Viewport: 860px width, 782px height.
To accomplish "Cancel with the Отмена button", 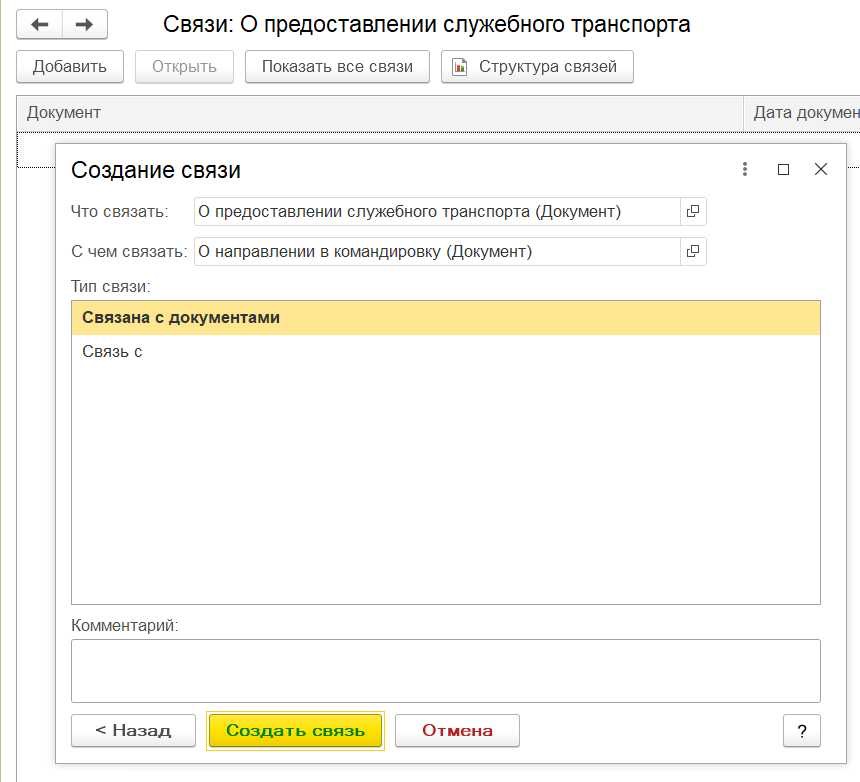I will tap(457, 730).
